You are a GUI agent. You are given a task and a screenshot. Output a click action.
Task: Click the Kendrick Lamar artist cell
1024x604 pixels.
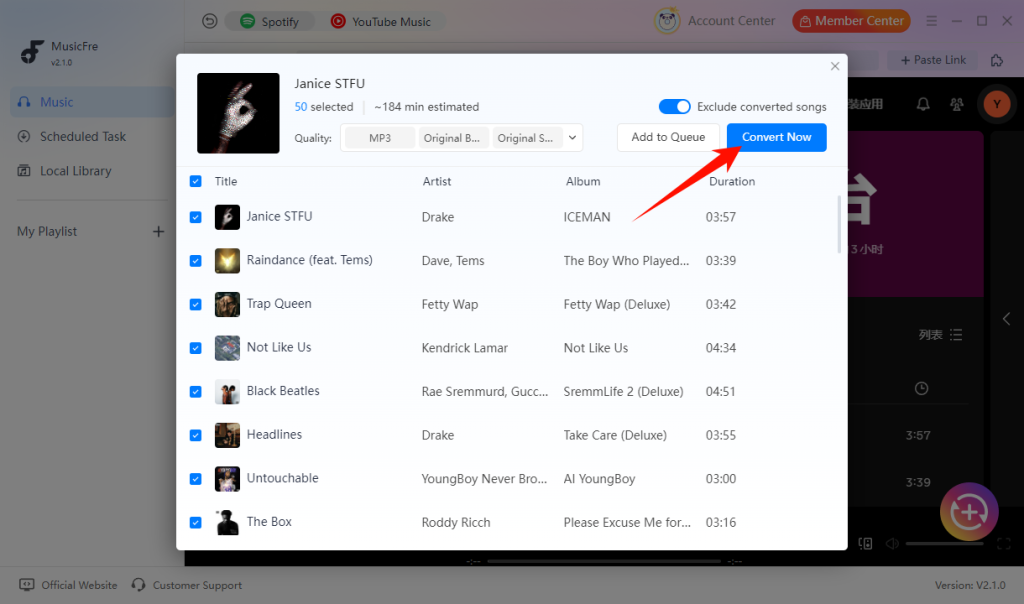tap(464, 348)
